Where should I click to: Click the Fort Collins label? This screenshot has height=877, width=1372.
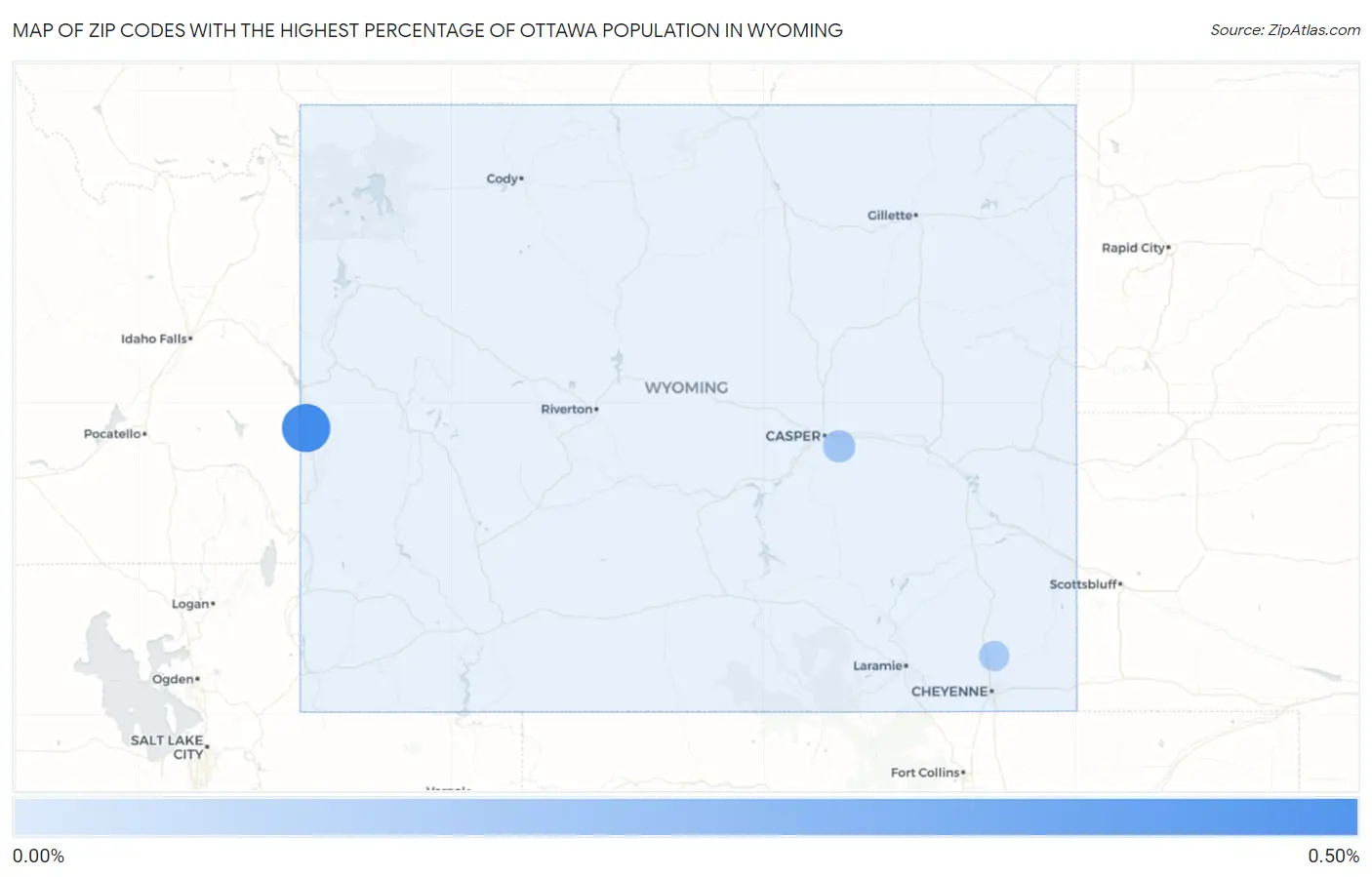(x=927, y=773)
